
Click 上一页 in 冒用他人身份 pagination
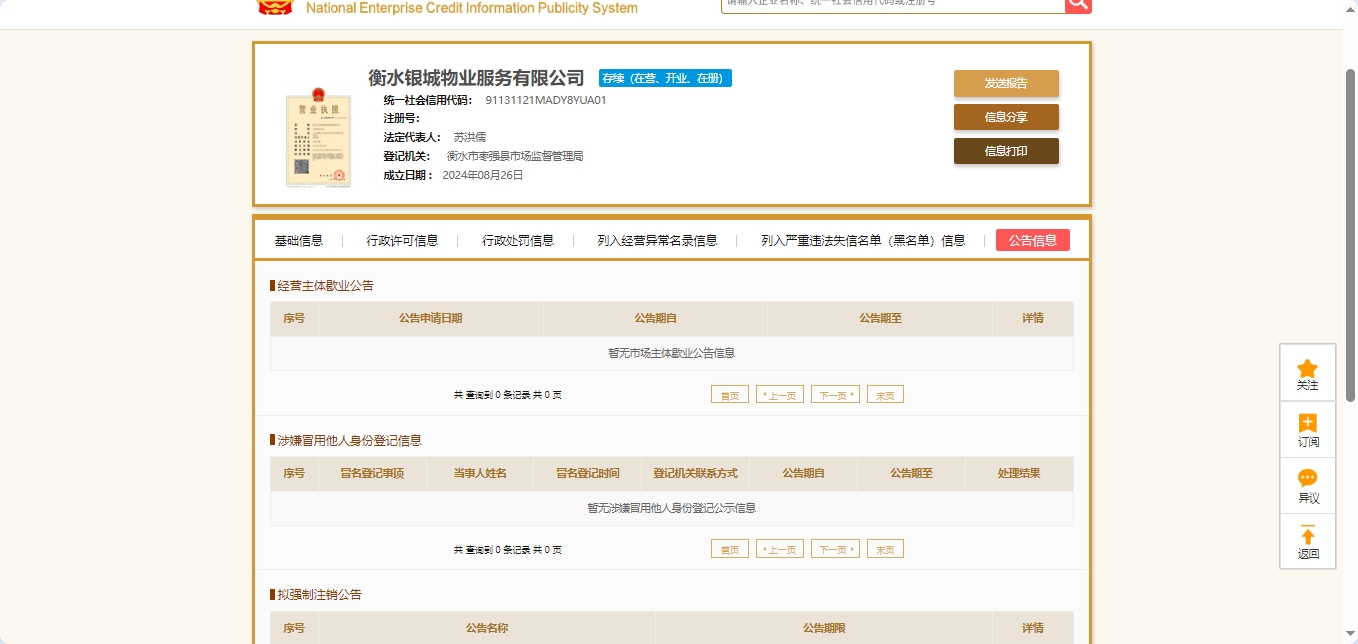click(780, 550)
